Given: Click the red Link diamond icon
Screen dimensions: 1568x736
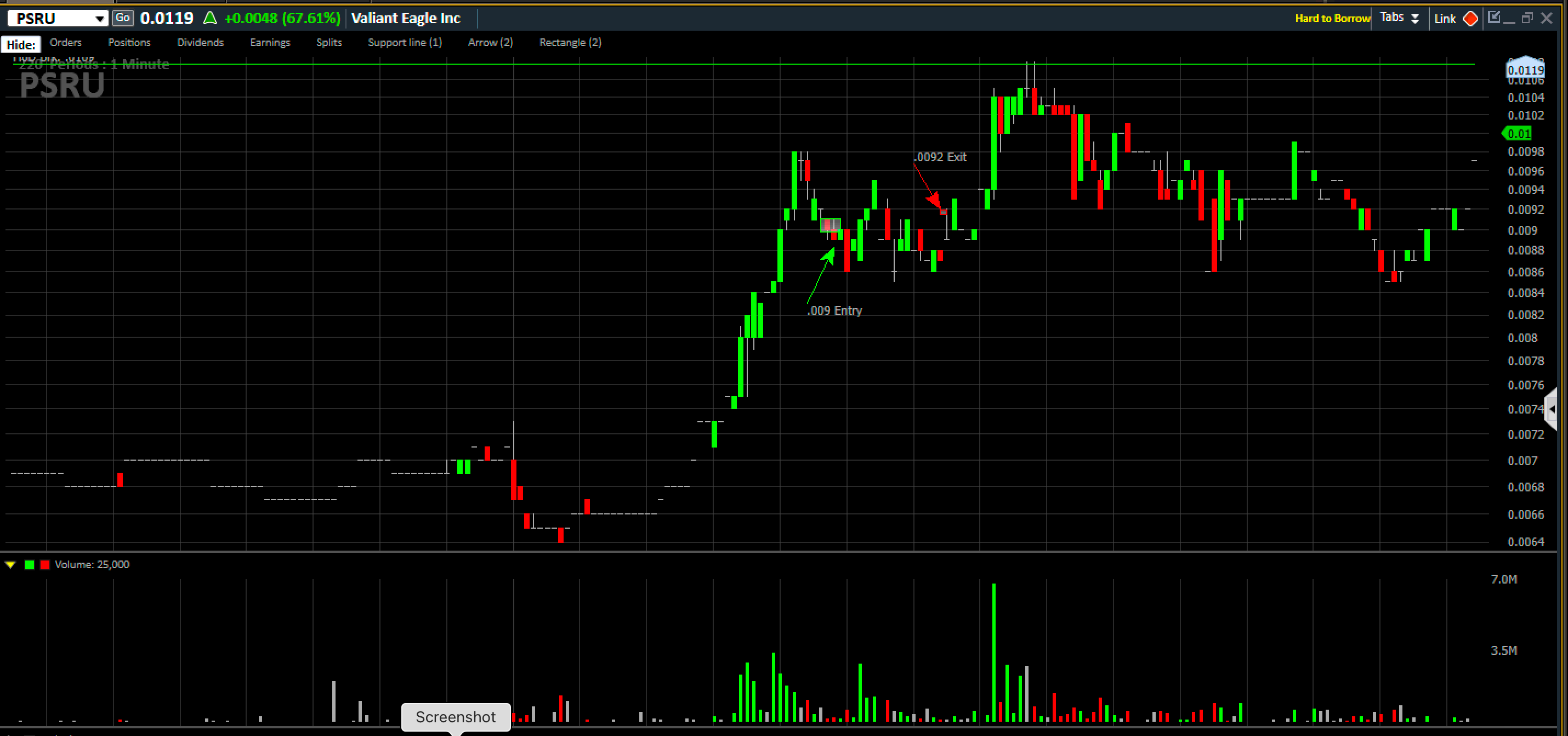Looking at the screenshot, I should (x=1470, y=18).
